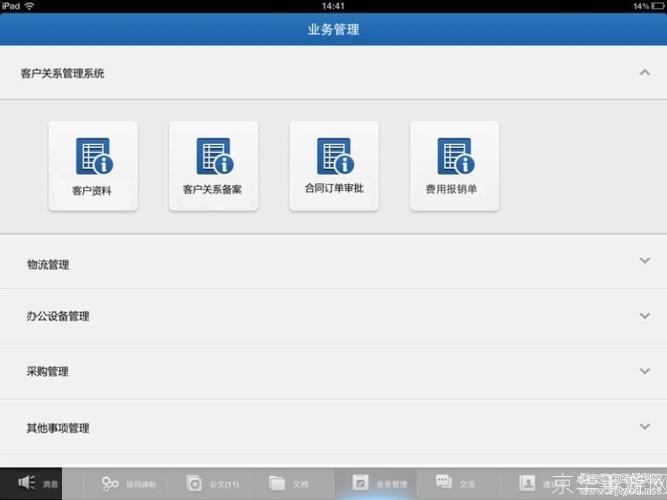Open the 客户资料 module icon
Screen dimensions: 667x500
(x=94, y=156)
